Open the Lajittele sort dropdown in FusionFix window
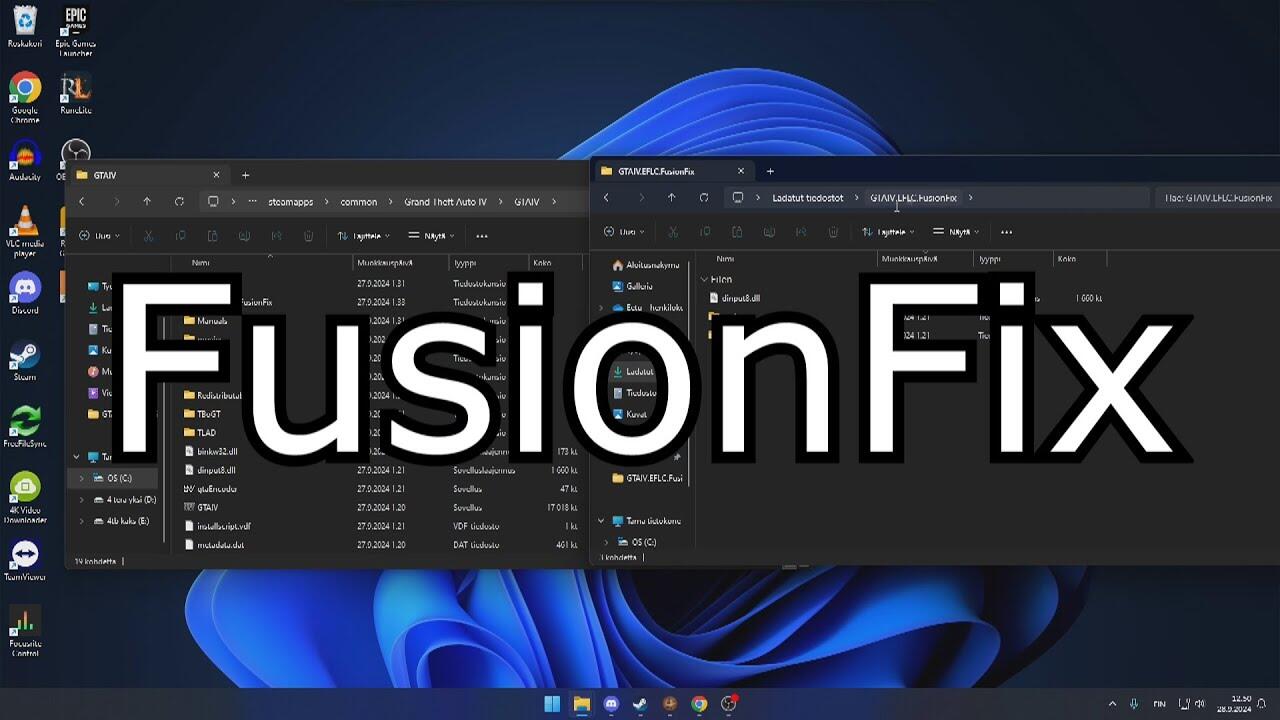Screen dimensions: 1280x720 [x=888, y=232]
